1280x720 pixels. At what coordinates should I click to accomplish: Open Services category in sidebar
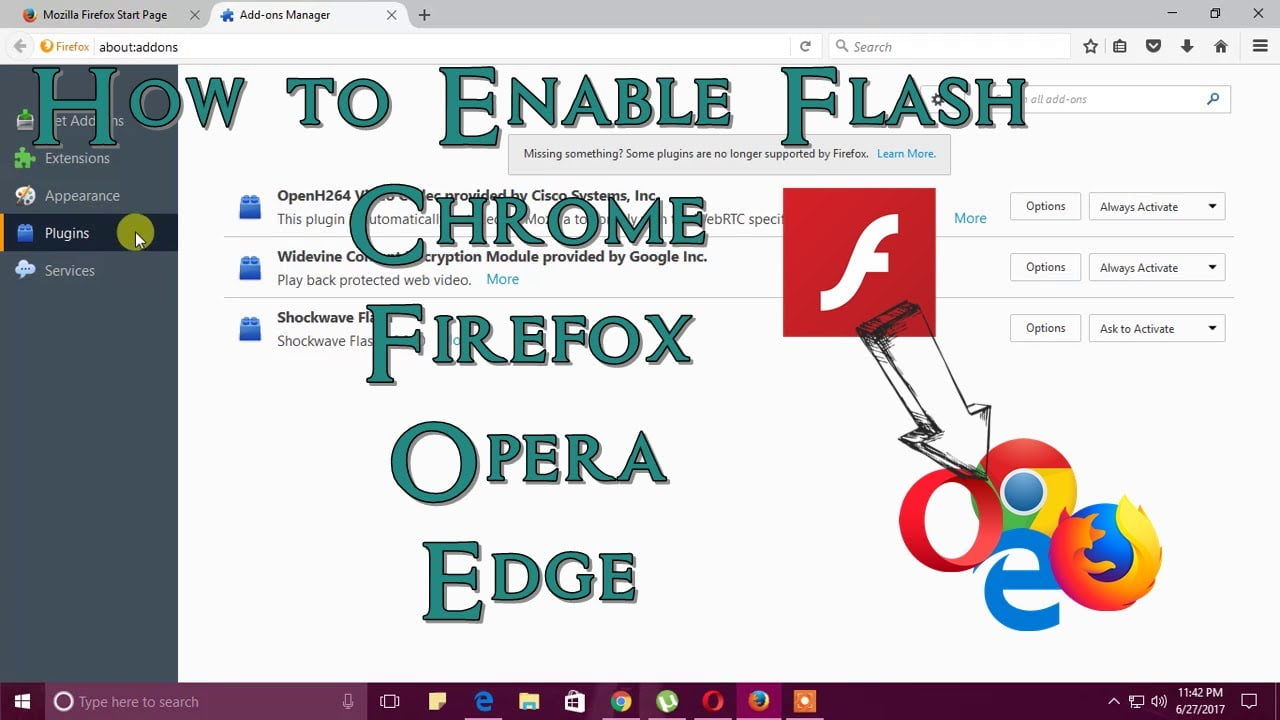69,271
